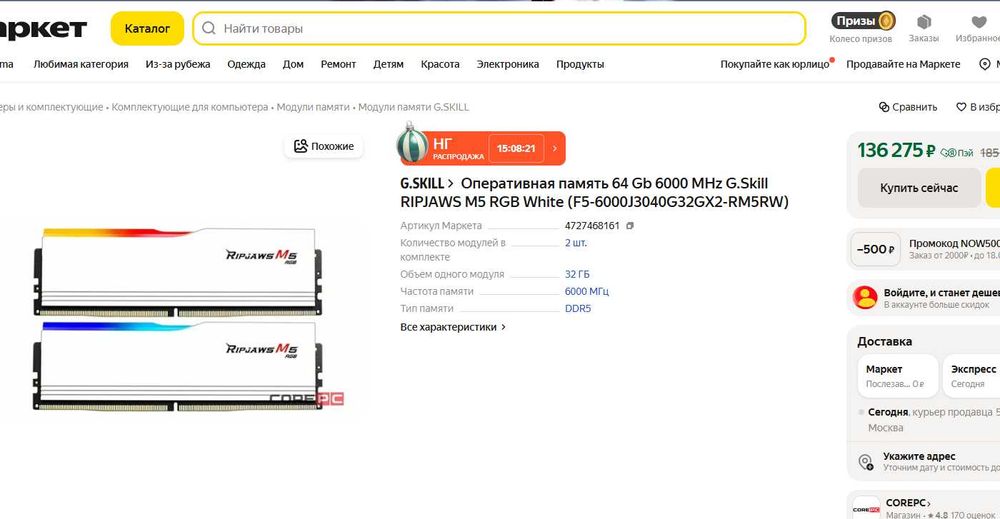Click the COREPC store logo
1000x519 pixels.
tap(866, 508)
